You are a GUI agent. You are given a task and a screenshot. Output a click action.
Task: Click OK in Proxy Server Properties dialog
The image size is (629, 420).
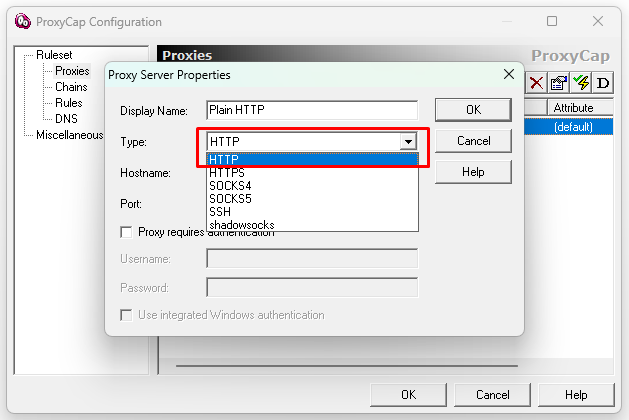(x=473, y=110)
